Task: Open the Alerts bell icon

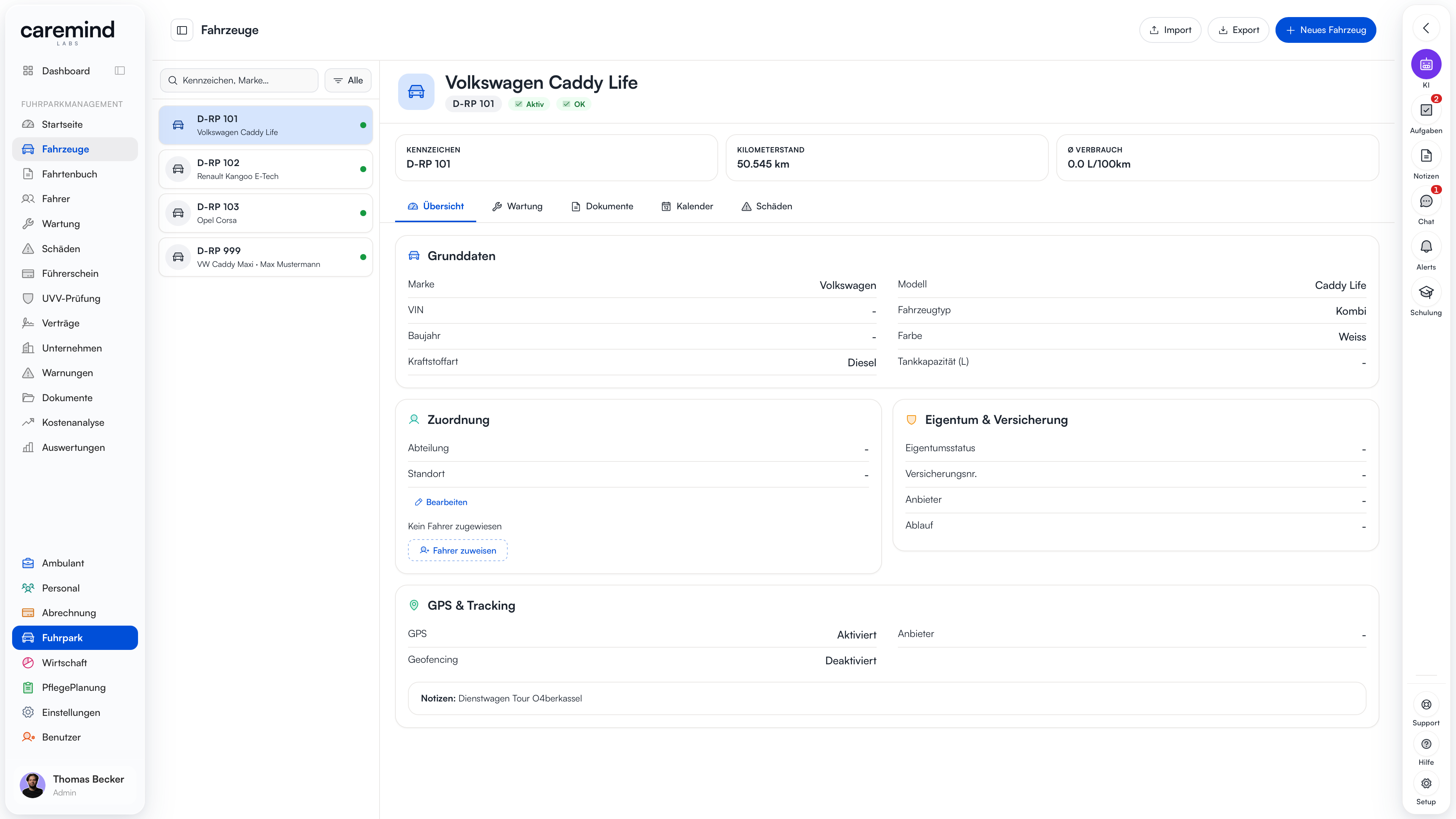Action: click(1426, 246)
